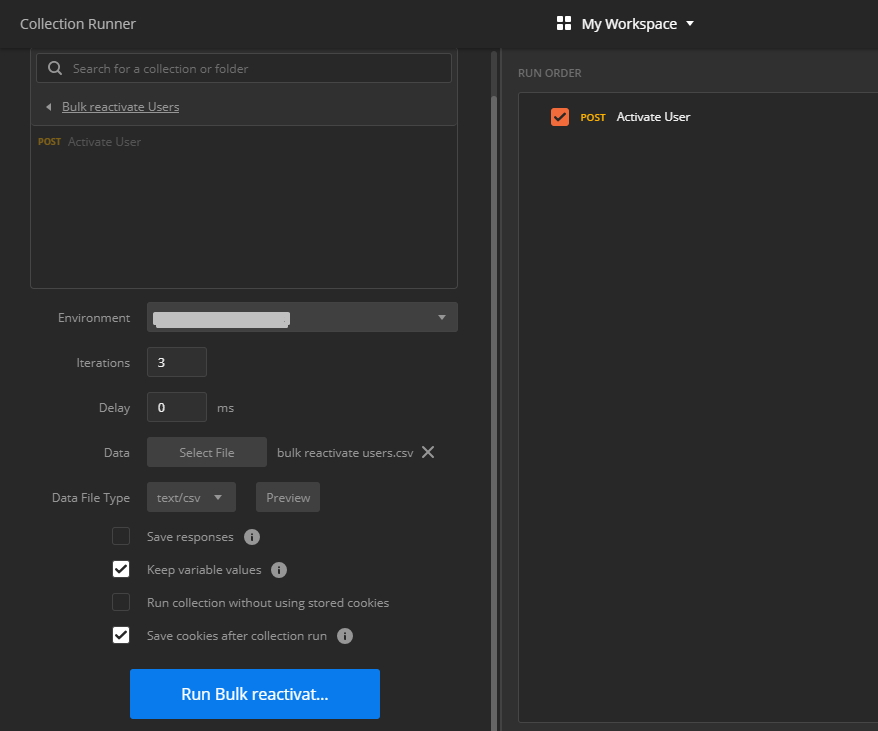Click info icon next to Keep variable values
The width and height of the screenshot is (878, 731).
coord(279,570)
